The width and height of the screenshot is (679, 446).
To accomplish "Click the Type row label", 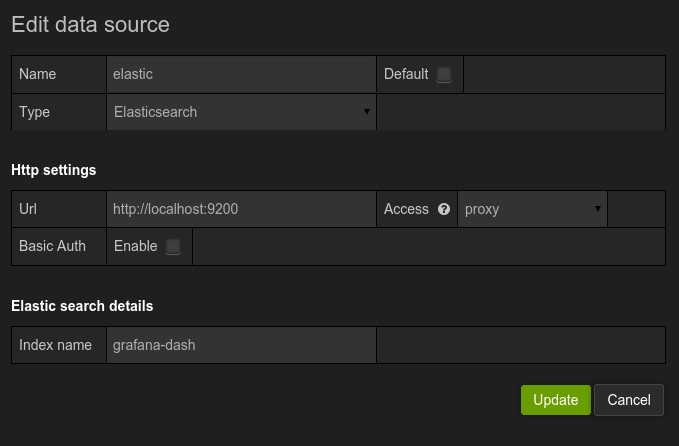I will [x=35, y=112].
